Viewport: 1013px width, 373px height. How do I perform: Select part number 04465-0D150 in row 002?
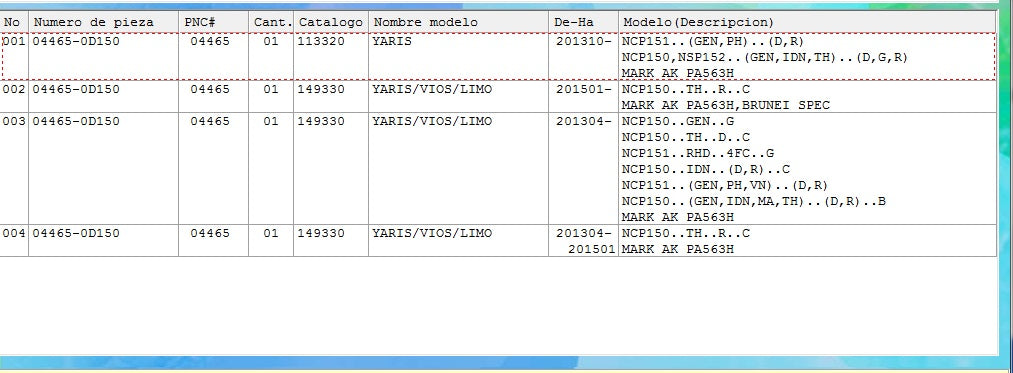(x=76, y=89)
